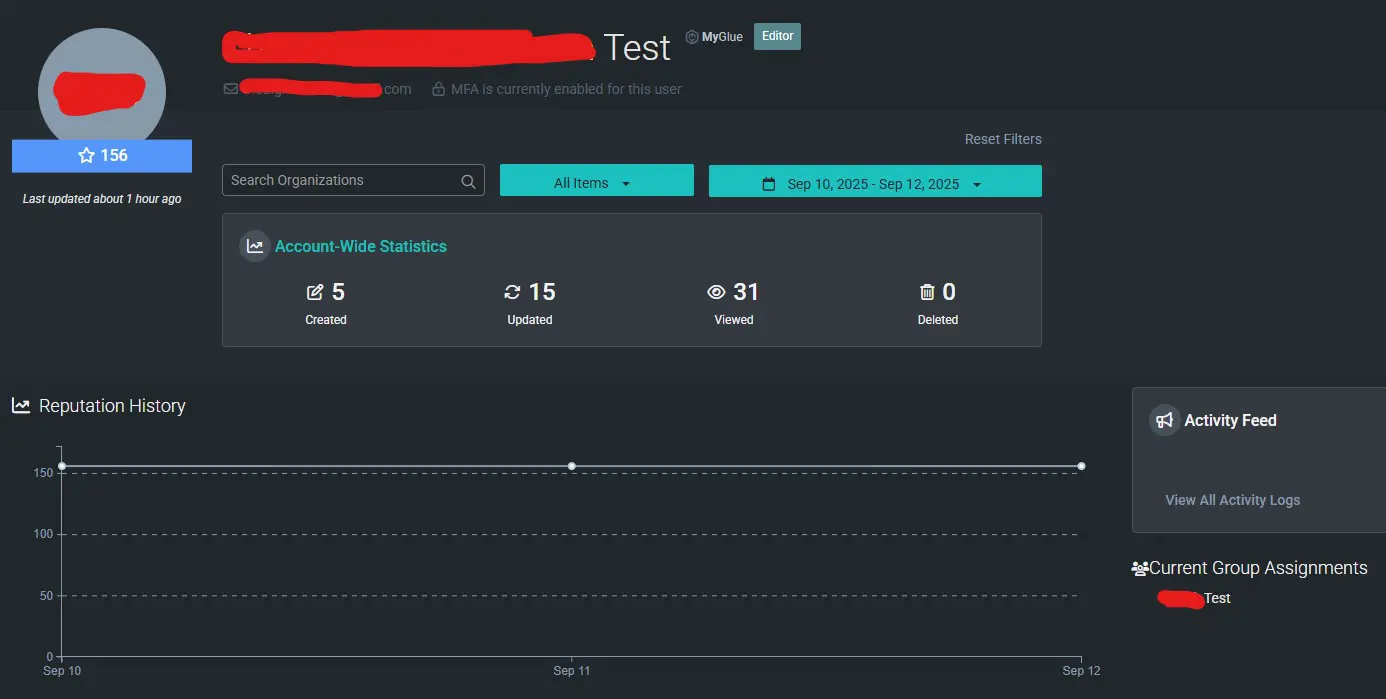This screenshot has height=699, width=1386.
Task: Select the Sep 11 data point on chart
Action: 571,466
